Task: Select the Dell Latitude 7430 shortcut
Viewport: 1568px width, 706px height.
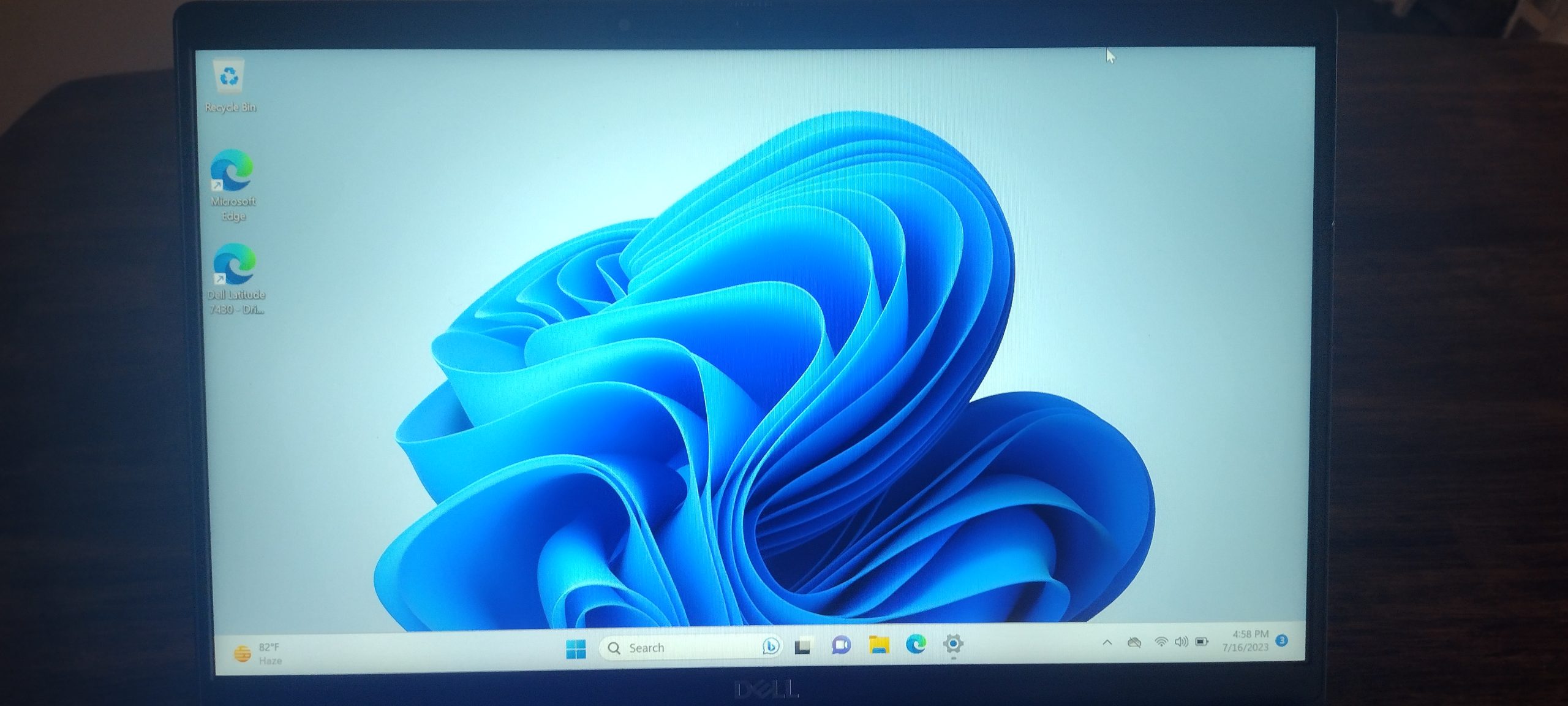Action: point(236,279)
